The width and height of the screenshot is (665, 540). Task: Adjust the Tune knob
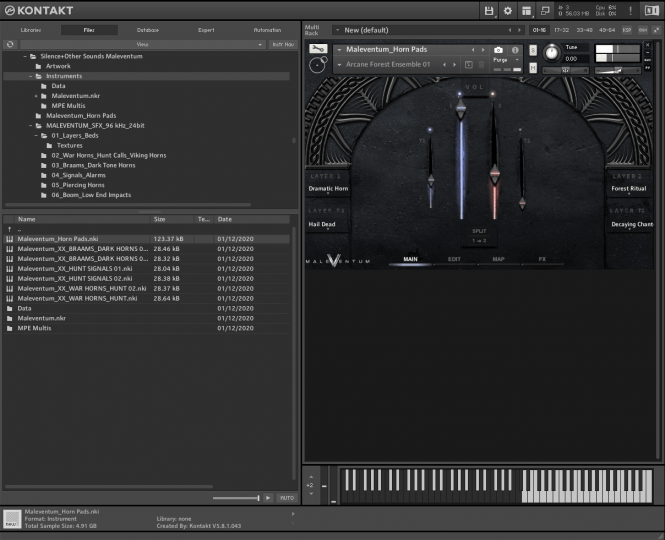(x=552, y=53)
